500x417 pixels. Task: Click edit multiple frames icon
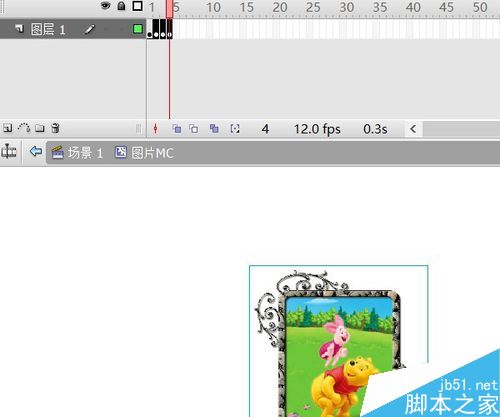214,129
